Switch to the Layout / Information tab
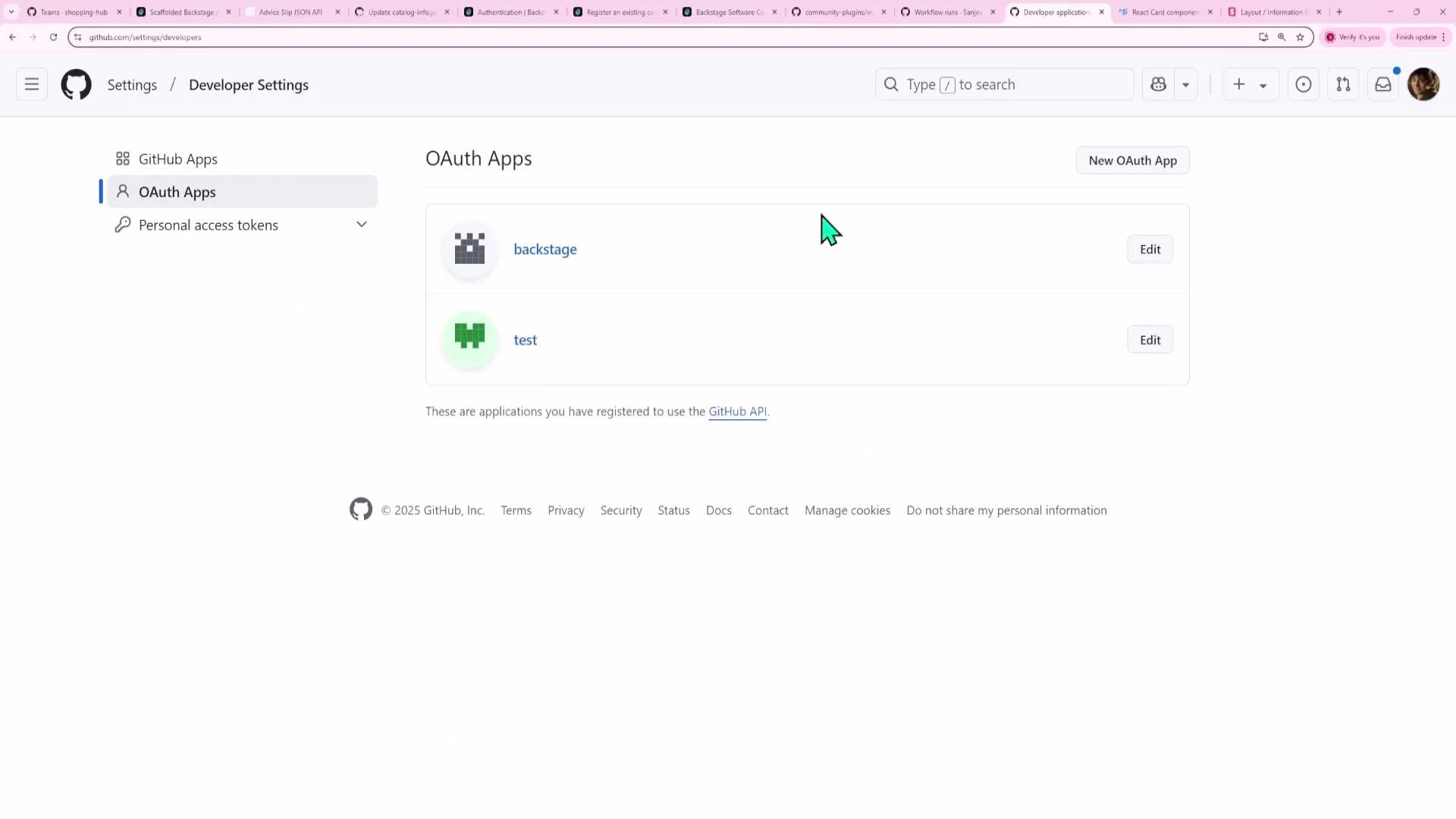The width and height of the screenshot is (1456, 819). [1274, 12]
